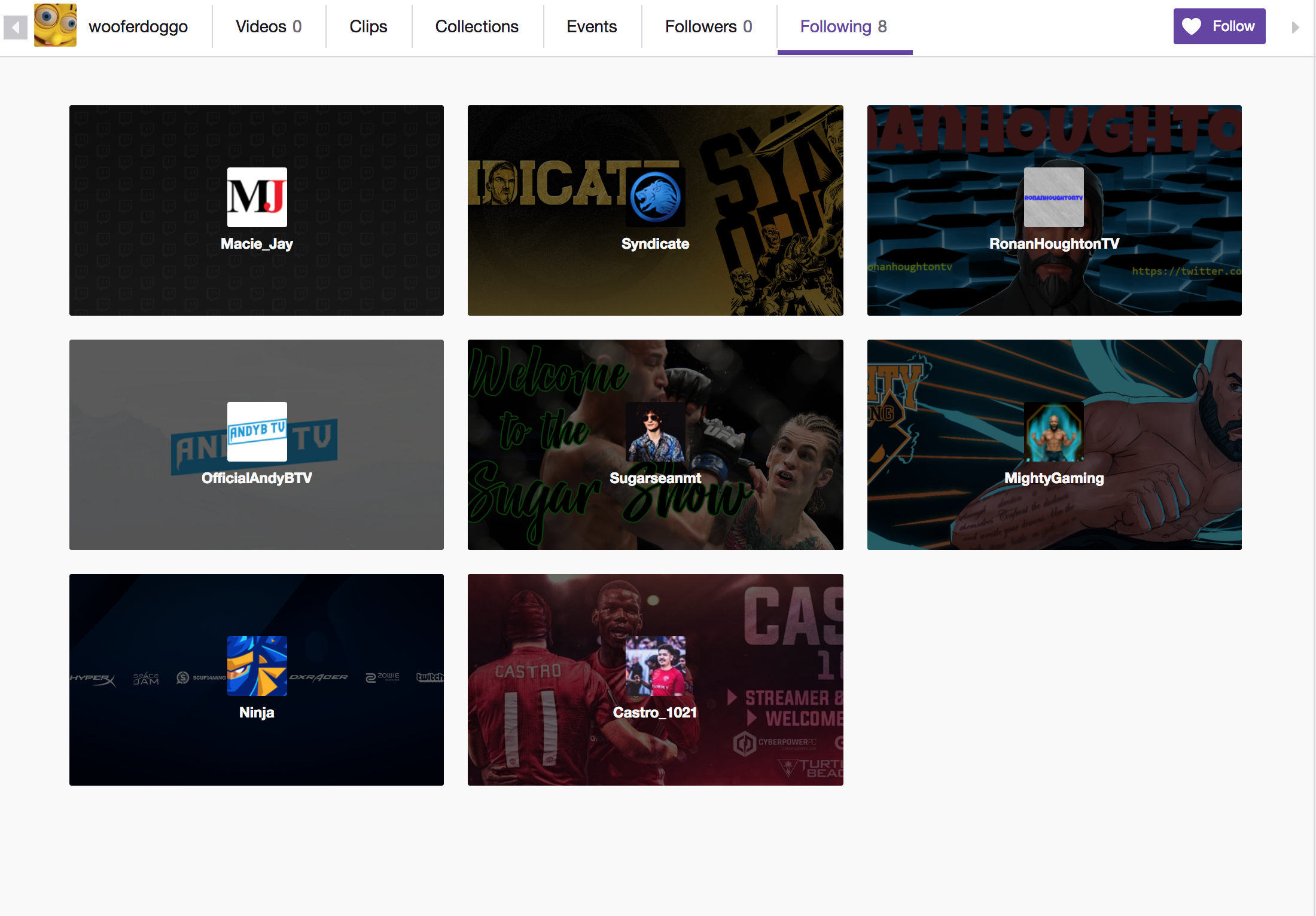Click the Castro_1021 profile picture
1316x916 pixels.
655,666
